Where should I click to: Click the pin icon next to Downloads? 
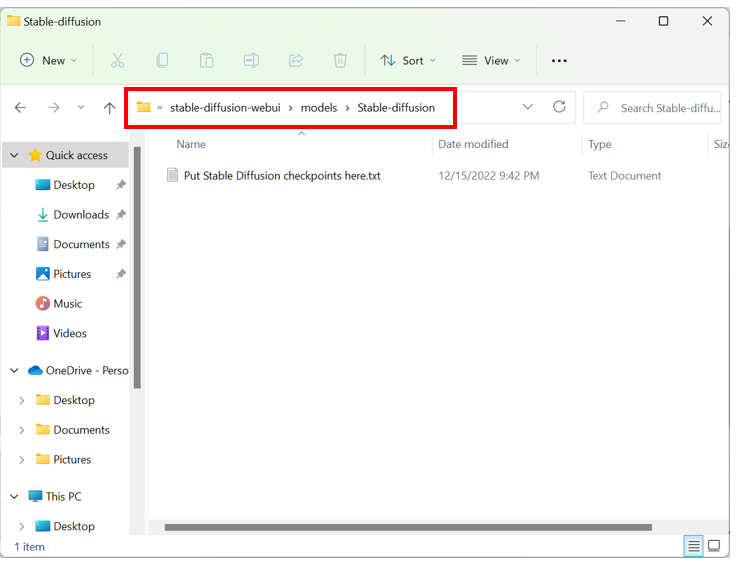coord(121,214)
